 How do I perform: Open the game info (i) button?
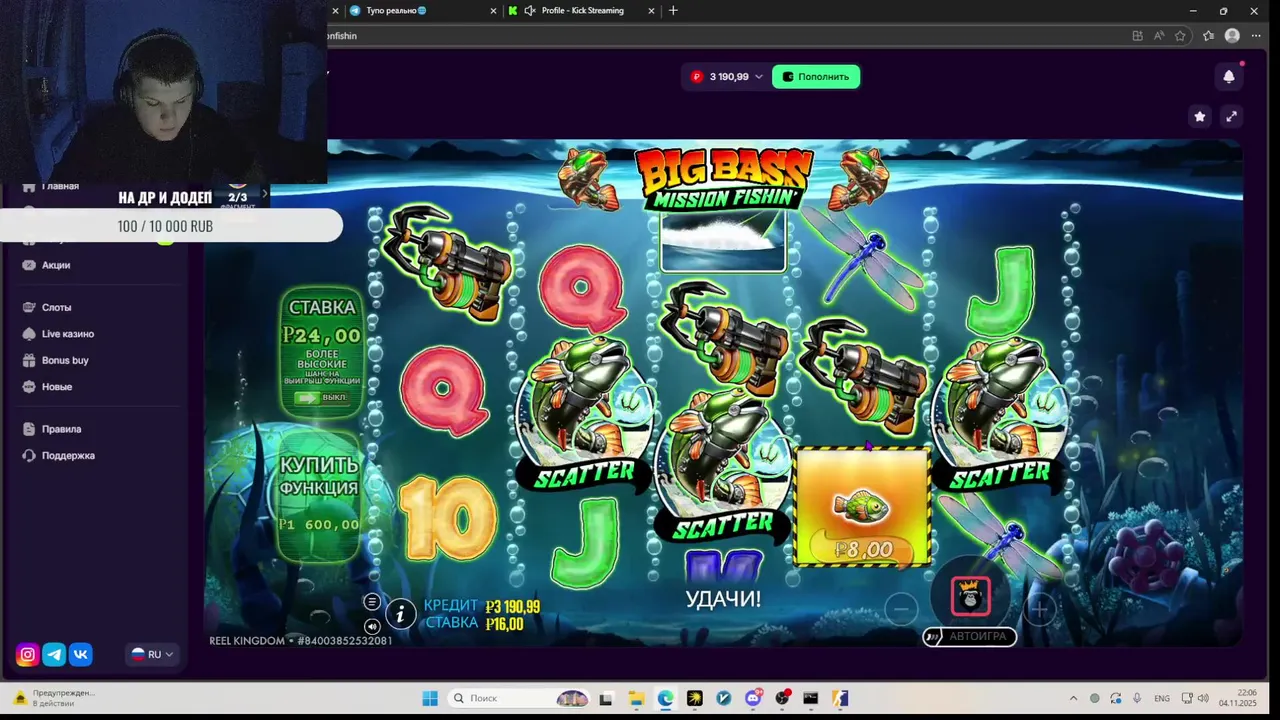point(400,614)
